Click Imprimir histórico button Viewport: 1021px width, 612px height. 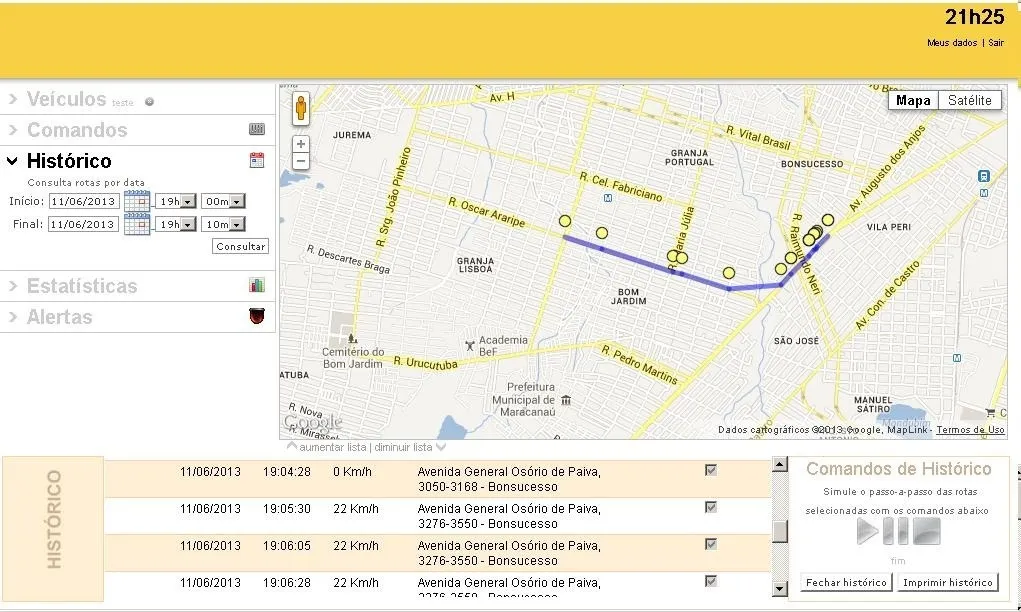(947, 582)
